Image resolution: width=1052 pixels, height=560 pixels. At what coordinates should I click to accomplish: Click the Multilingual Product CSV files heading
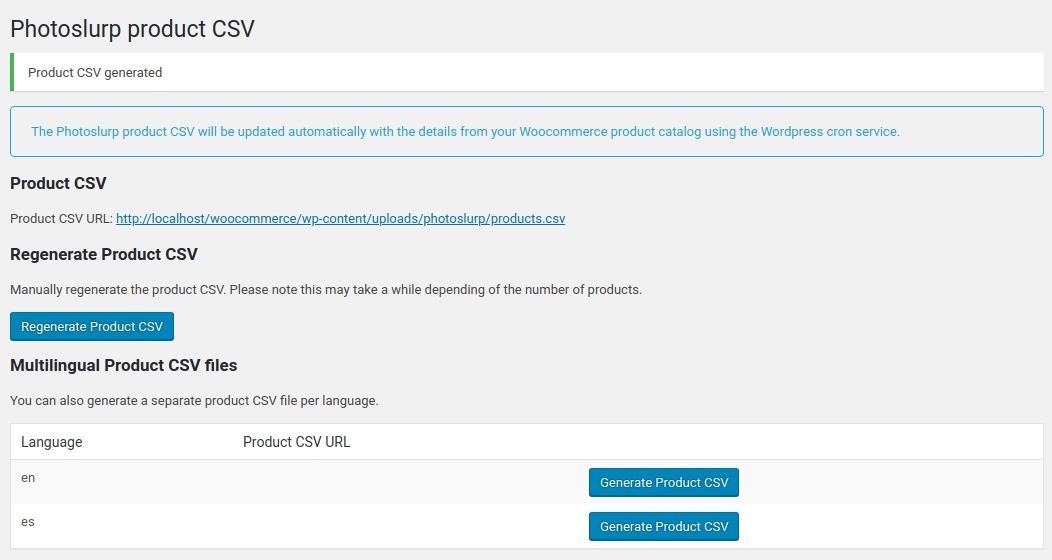click(123, 365)
